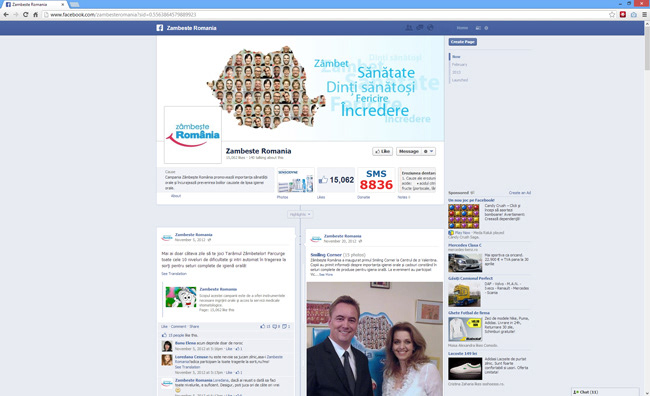Expand the Highlights dropdown on the timeline
Screen dimensions: 650x396
point(300,214)
